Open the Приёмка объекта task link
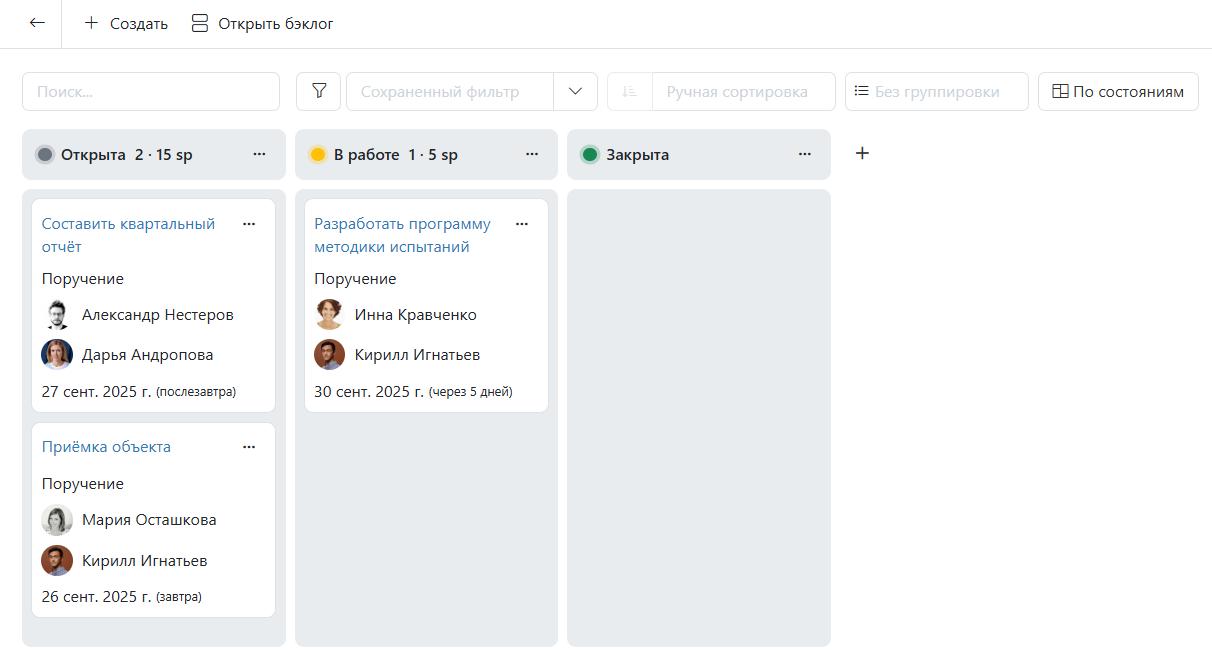 tap(106, 447)
